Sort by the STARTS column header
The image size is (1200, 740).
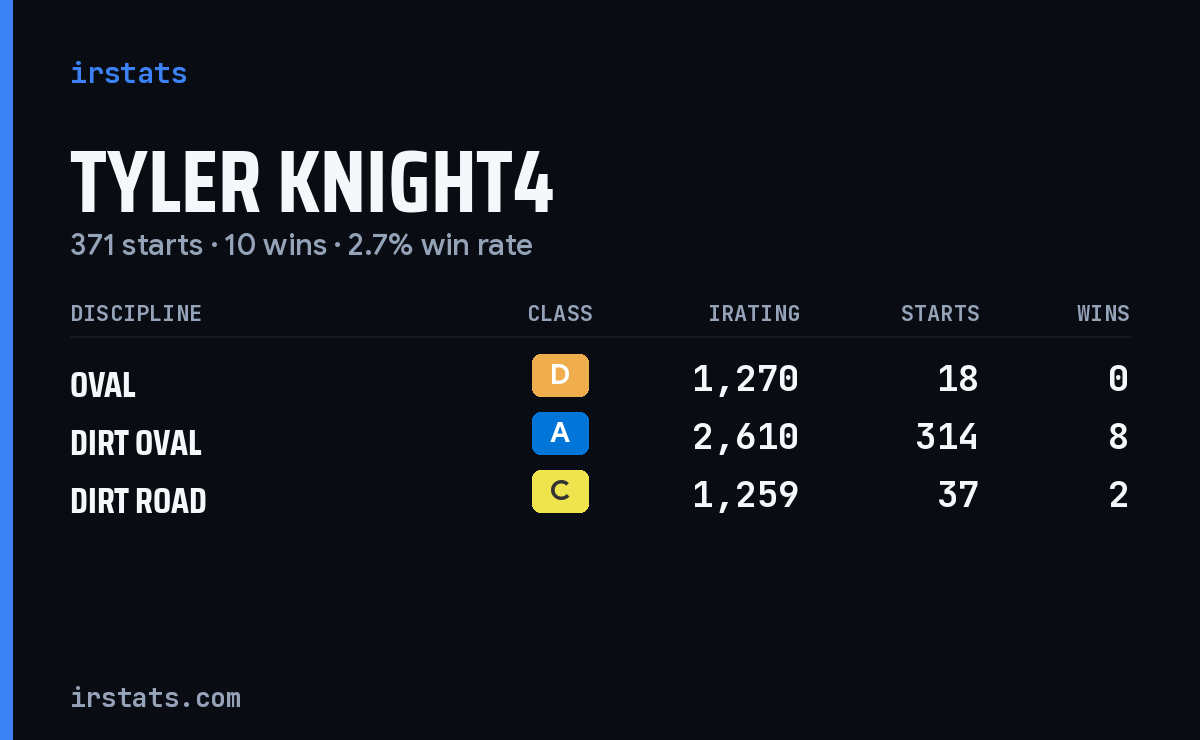click(x=940, y=314)
